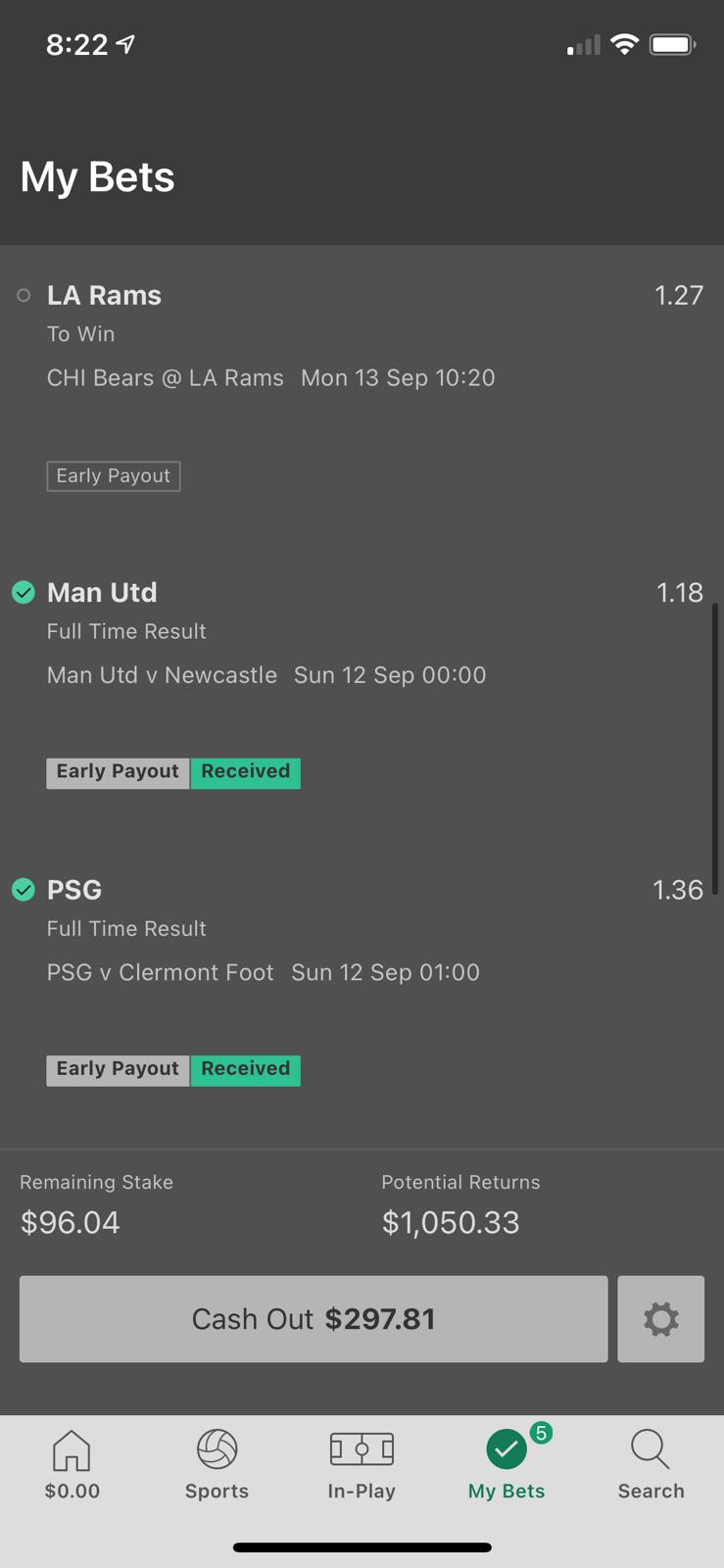This screenshot has width=724, height=1568.
Task: Open the Sports ball icon tab
Action: (x=217, y=1449)
